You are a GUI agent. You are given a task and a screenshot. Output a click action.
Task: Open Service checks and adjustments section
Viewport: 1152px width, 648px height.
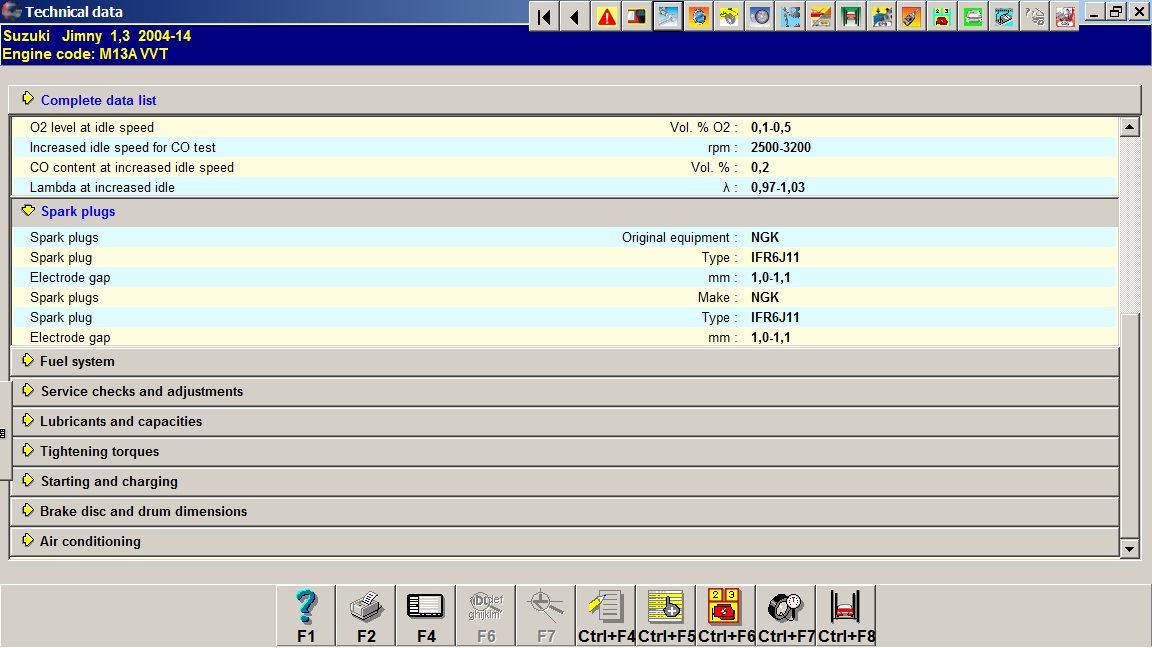point(141,391)
